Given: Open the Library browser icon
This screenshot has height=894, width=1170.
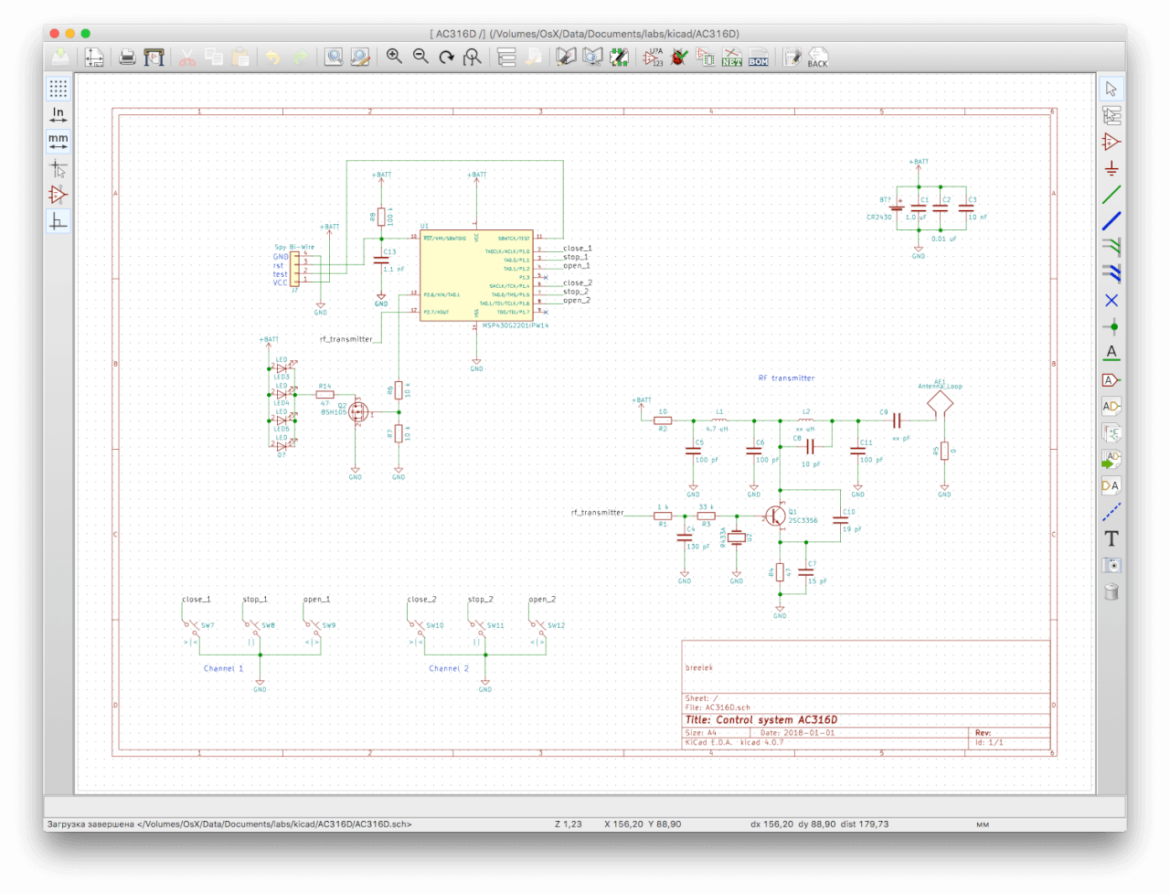Looking at the screenshot, I should pyautogui.click(x=592, y=57).
